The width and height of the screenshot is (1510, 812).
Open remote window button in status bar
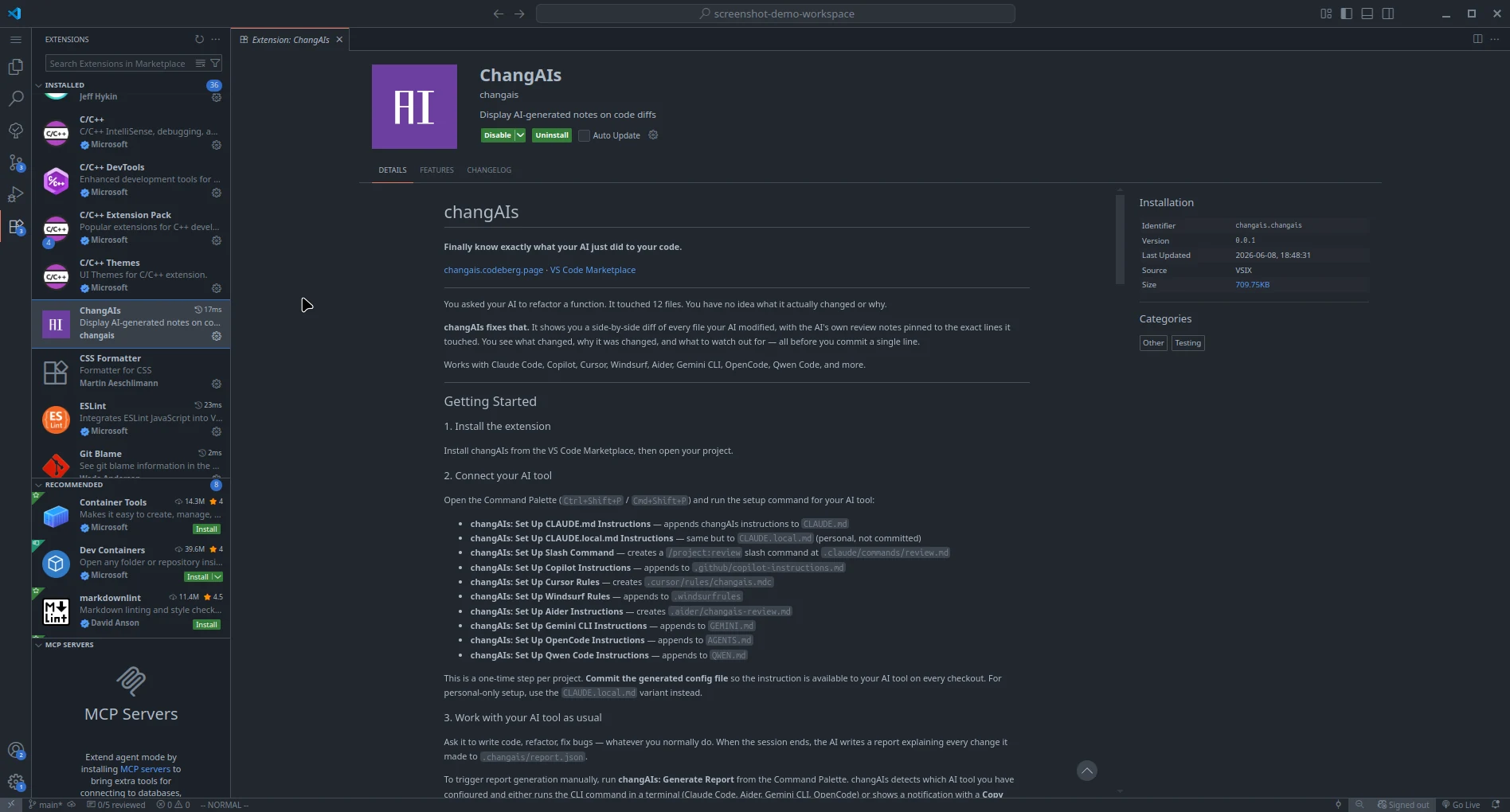[x=10, y=805]
